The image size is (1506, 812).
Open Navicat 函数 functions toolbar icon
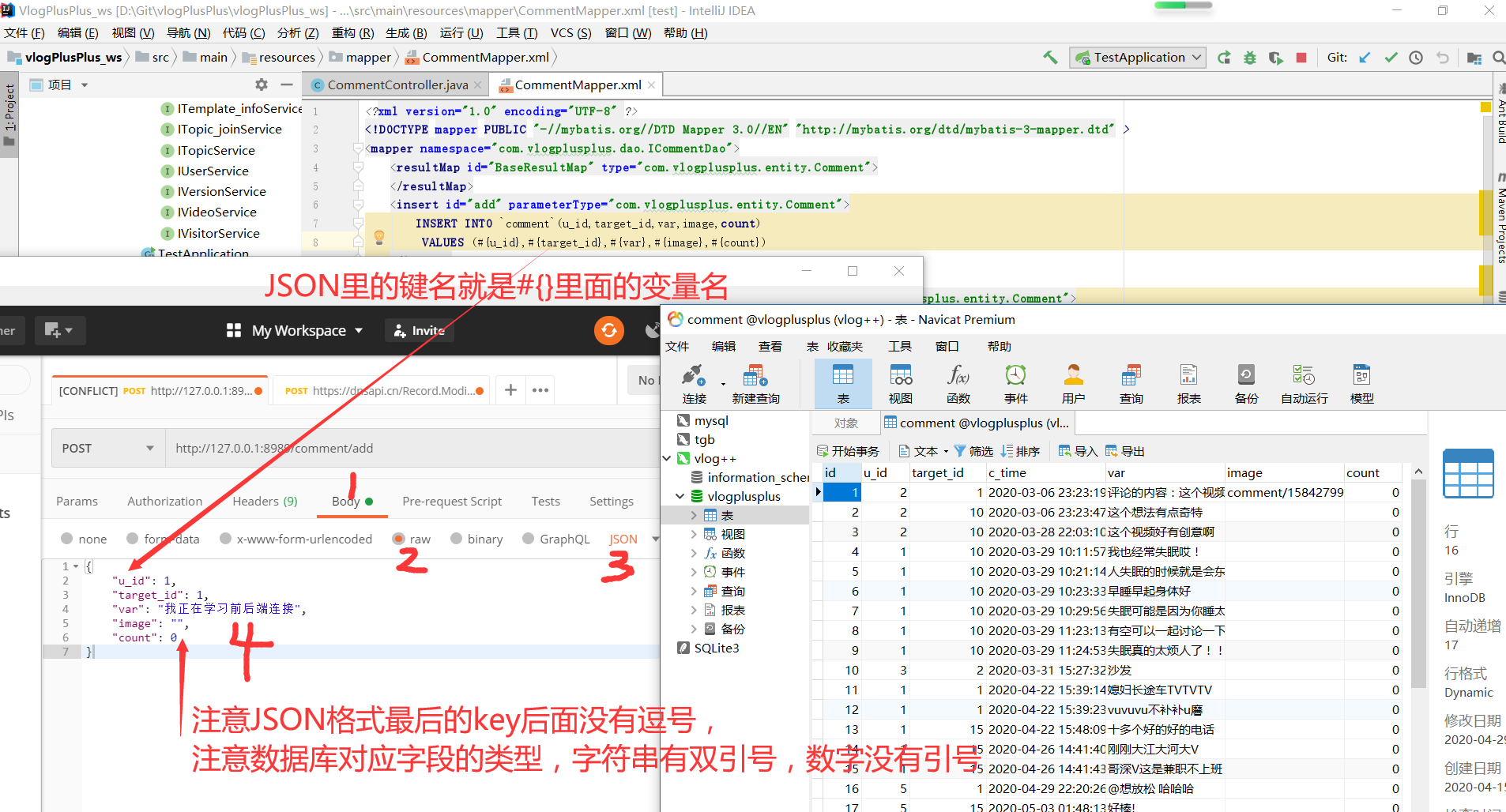tap(958, 384)
